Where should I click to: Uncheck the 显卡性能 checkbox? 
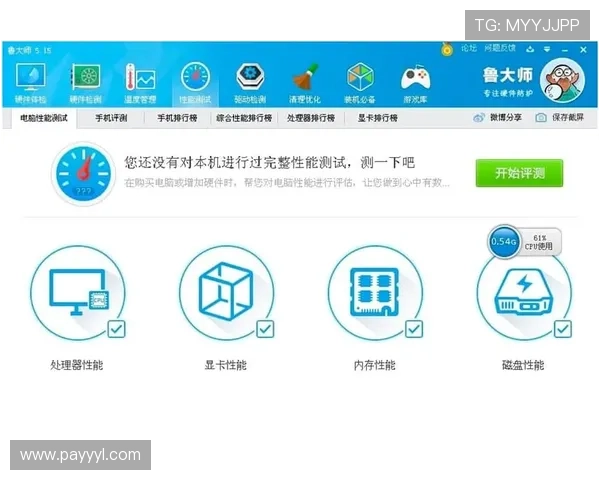pyautogui.click(x=265, y=329)
